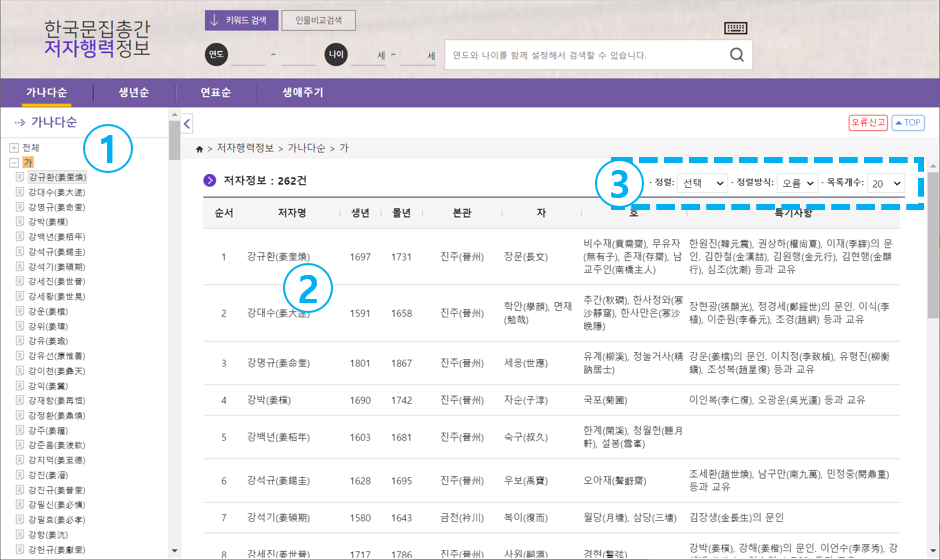Switch to the 연표순 tab
940x560 pixels.
[216, 92]
